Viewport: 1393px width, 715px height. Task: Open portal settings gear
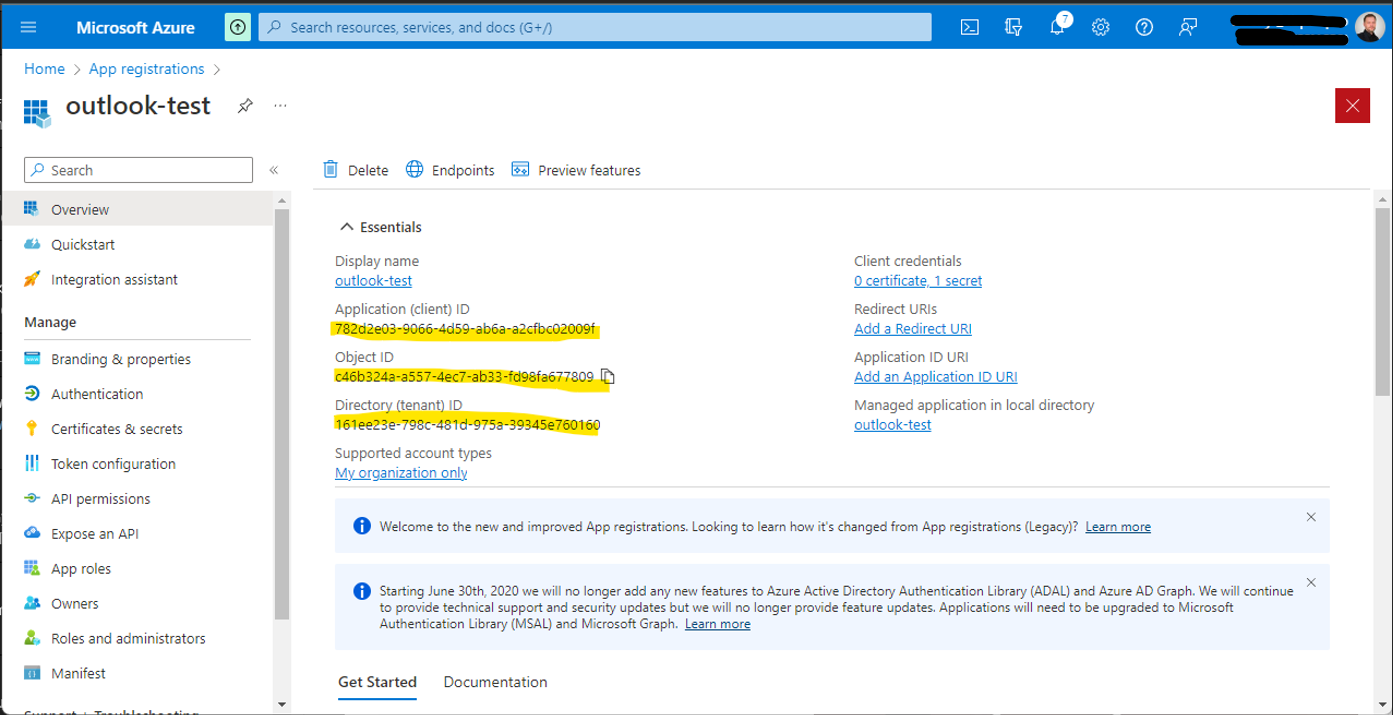point(1101,27)
